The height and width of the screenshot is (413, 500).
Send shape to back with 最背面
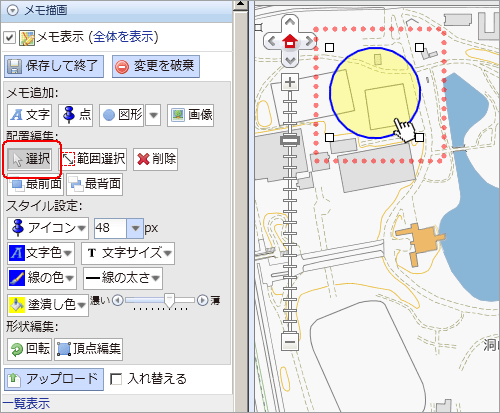[x=95, y=184]
